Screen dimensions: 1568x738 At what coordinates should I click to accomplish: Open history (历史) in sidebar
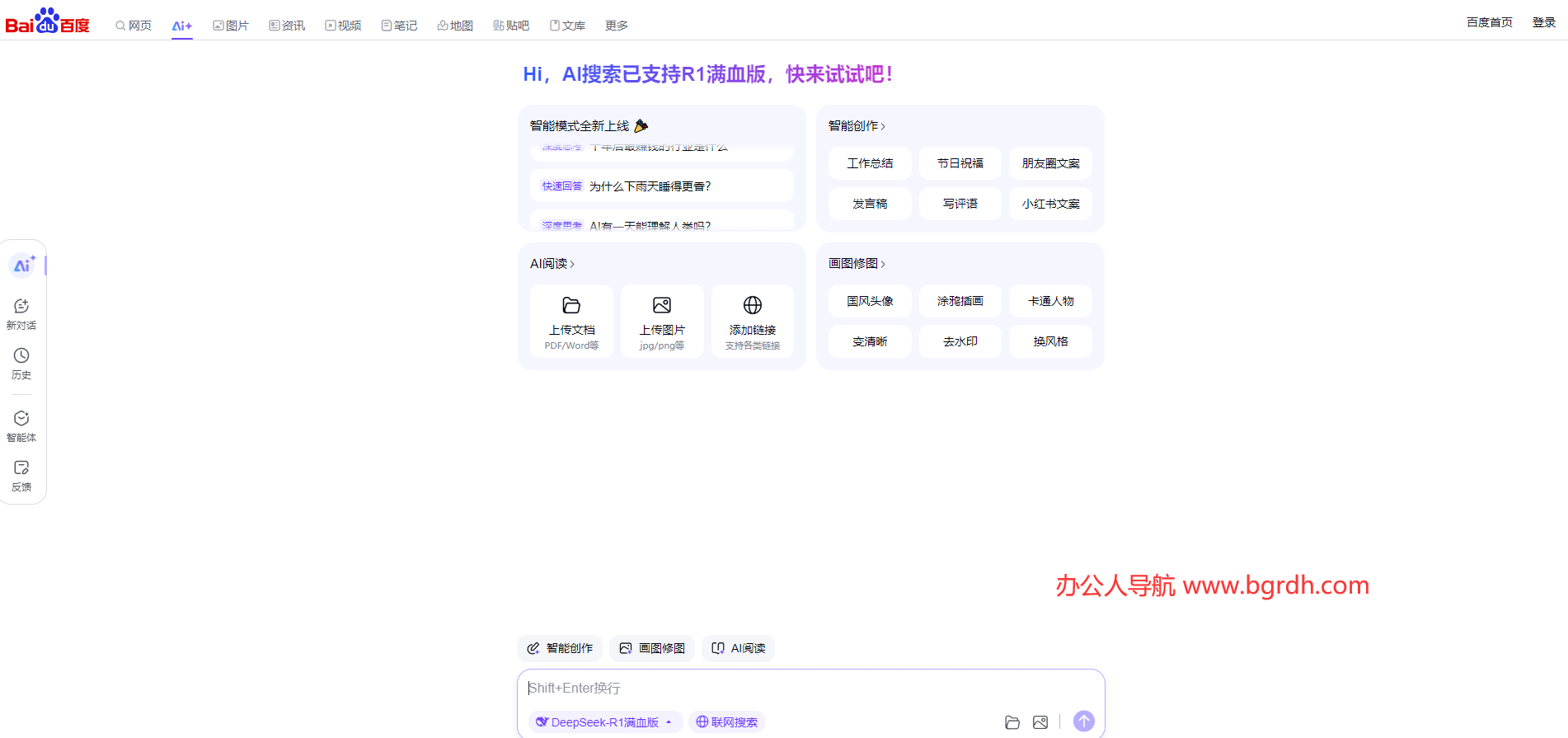[21, 364]
